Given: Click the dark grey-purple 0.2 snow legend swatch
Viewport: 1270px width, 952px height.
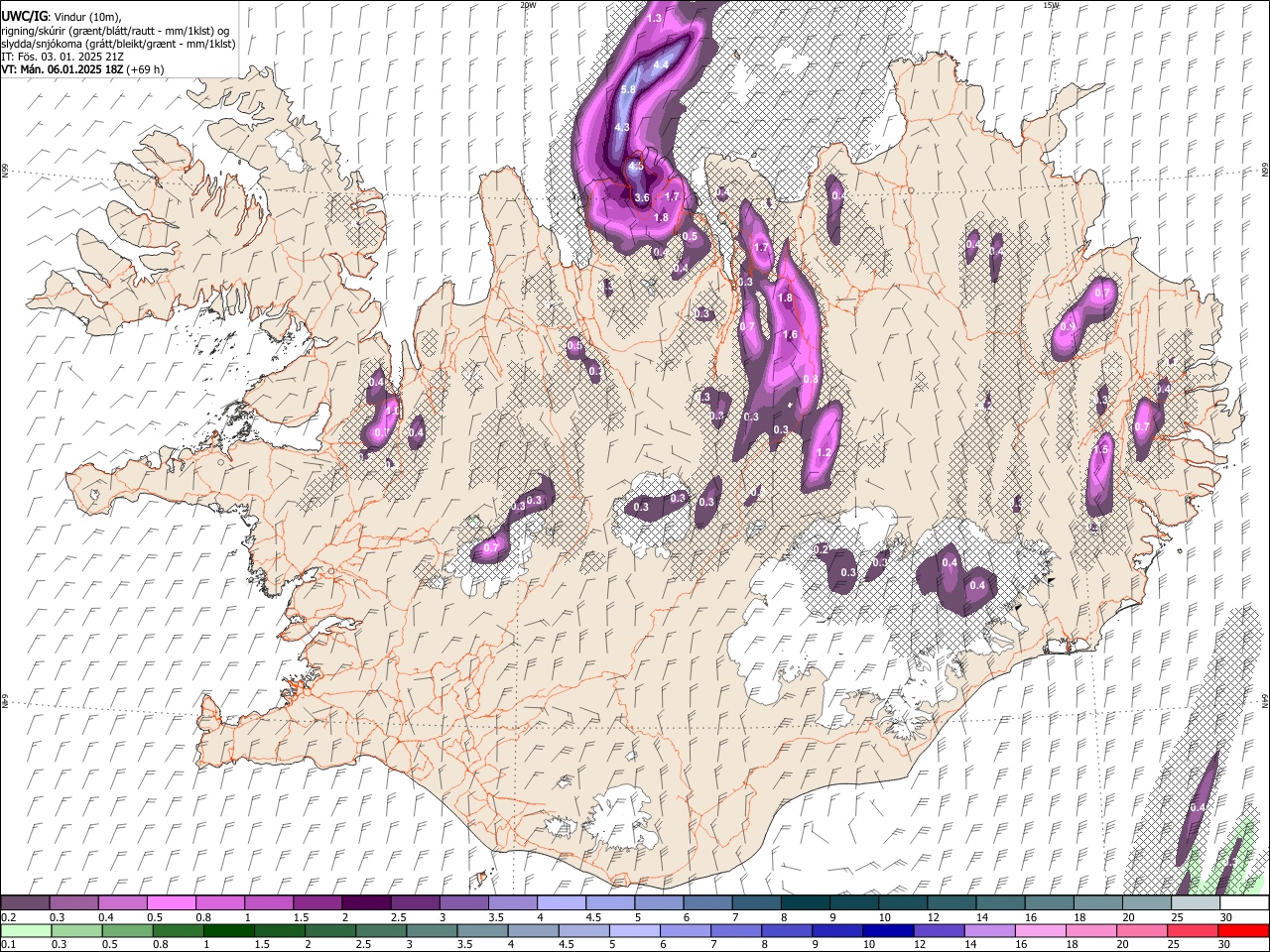Looking at the screenshot, I should click(x=25, y=903).
